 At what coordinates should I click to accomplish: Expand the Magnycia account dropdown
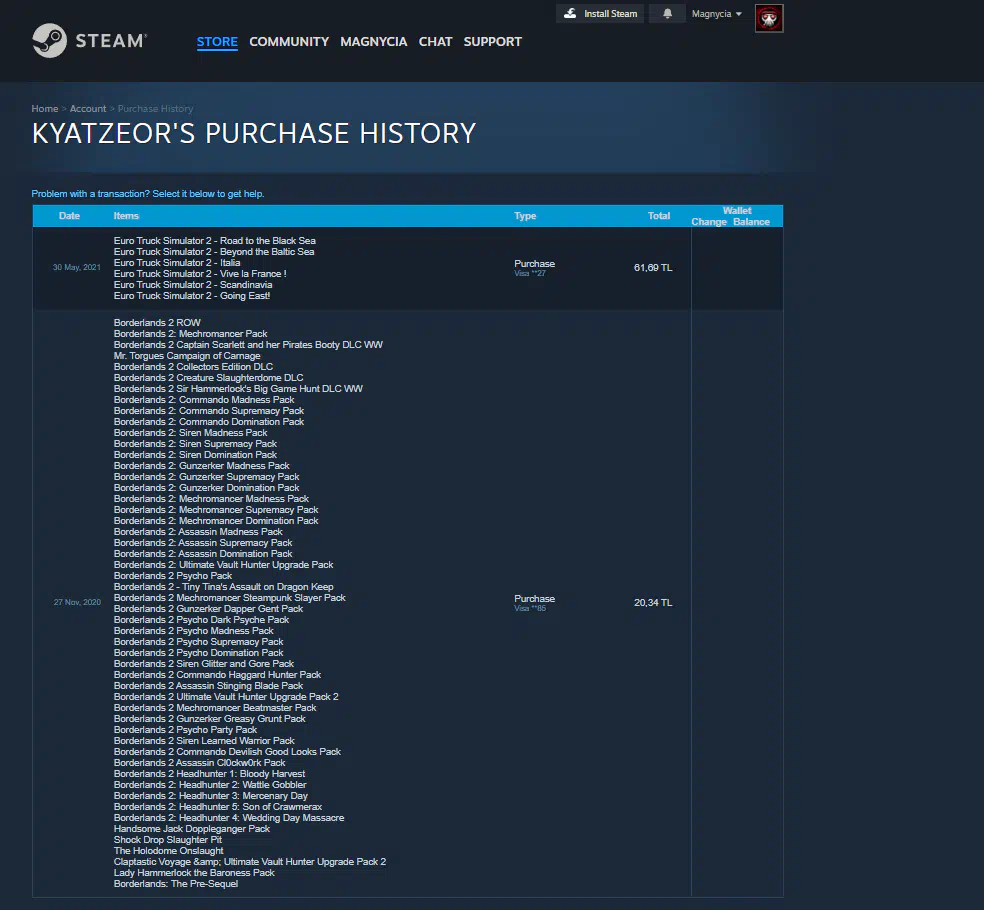(x=717, y=14)
